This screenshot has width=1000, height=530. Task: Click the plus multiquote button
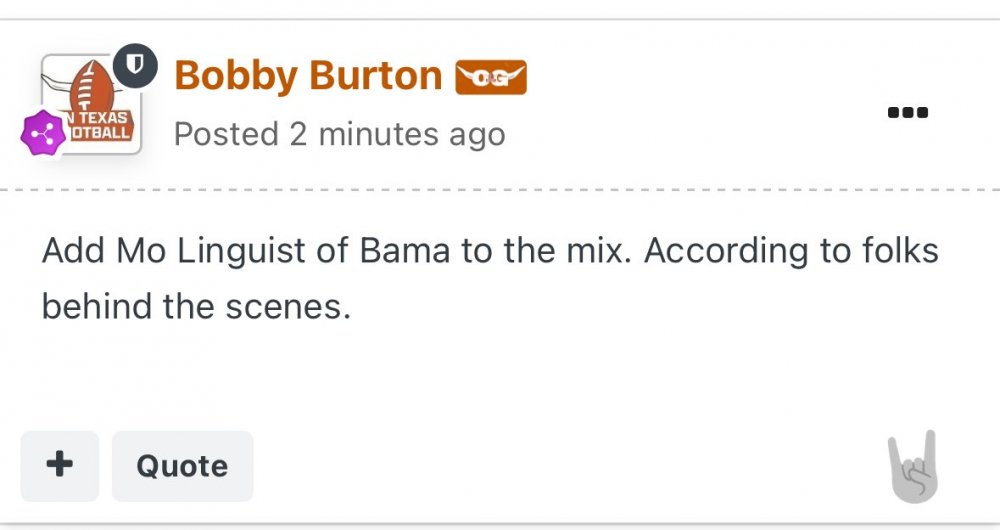click(x=60, y=465)
